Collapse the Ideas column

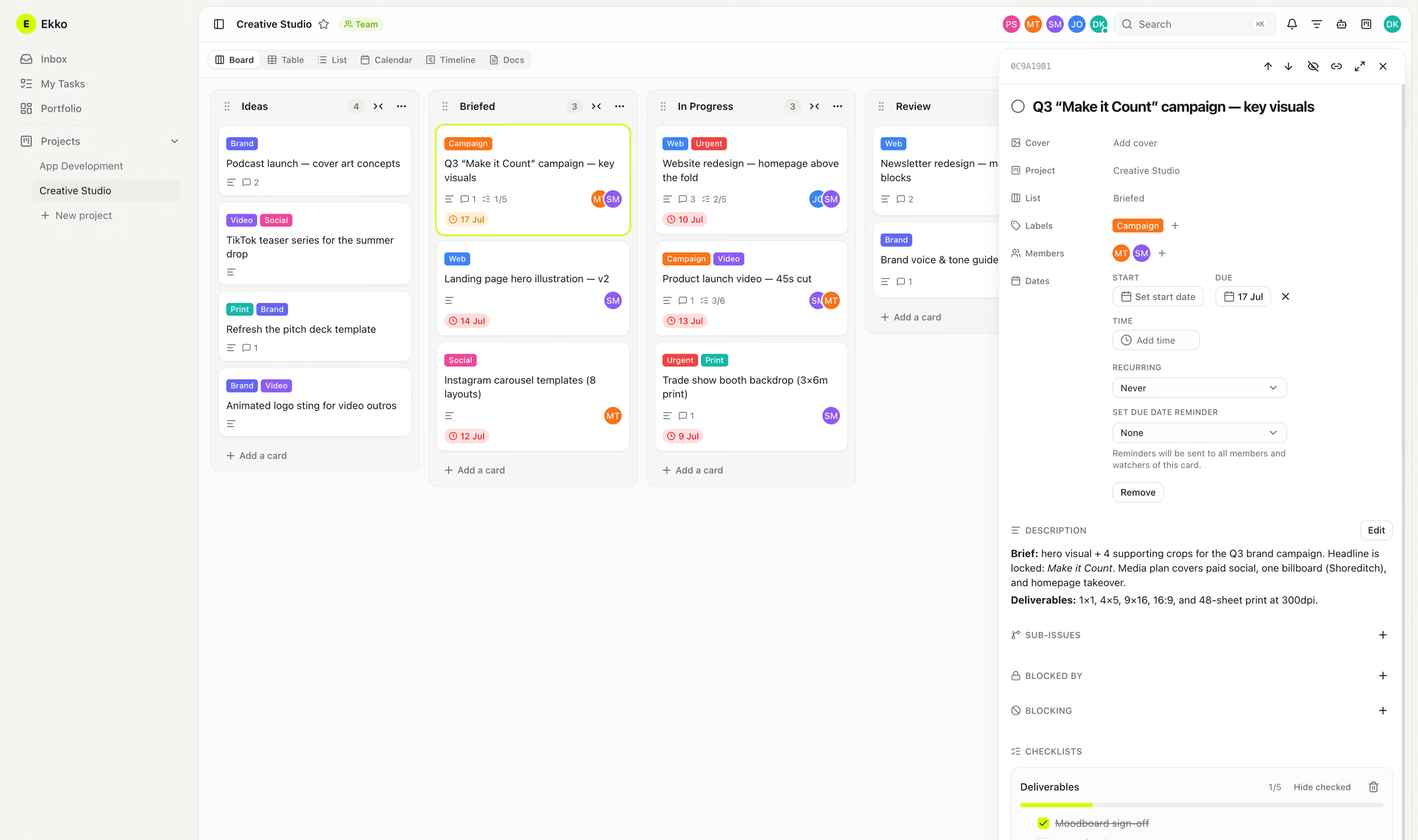click(x=378, y=106)
